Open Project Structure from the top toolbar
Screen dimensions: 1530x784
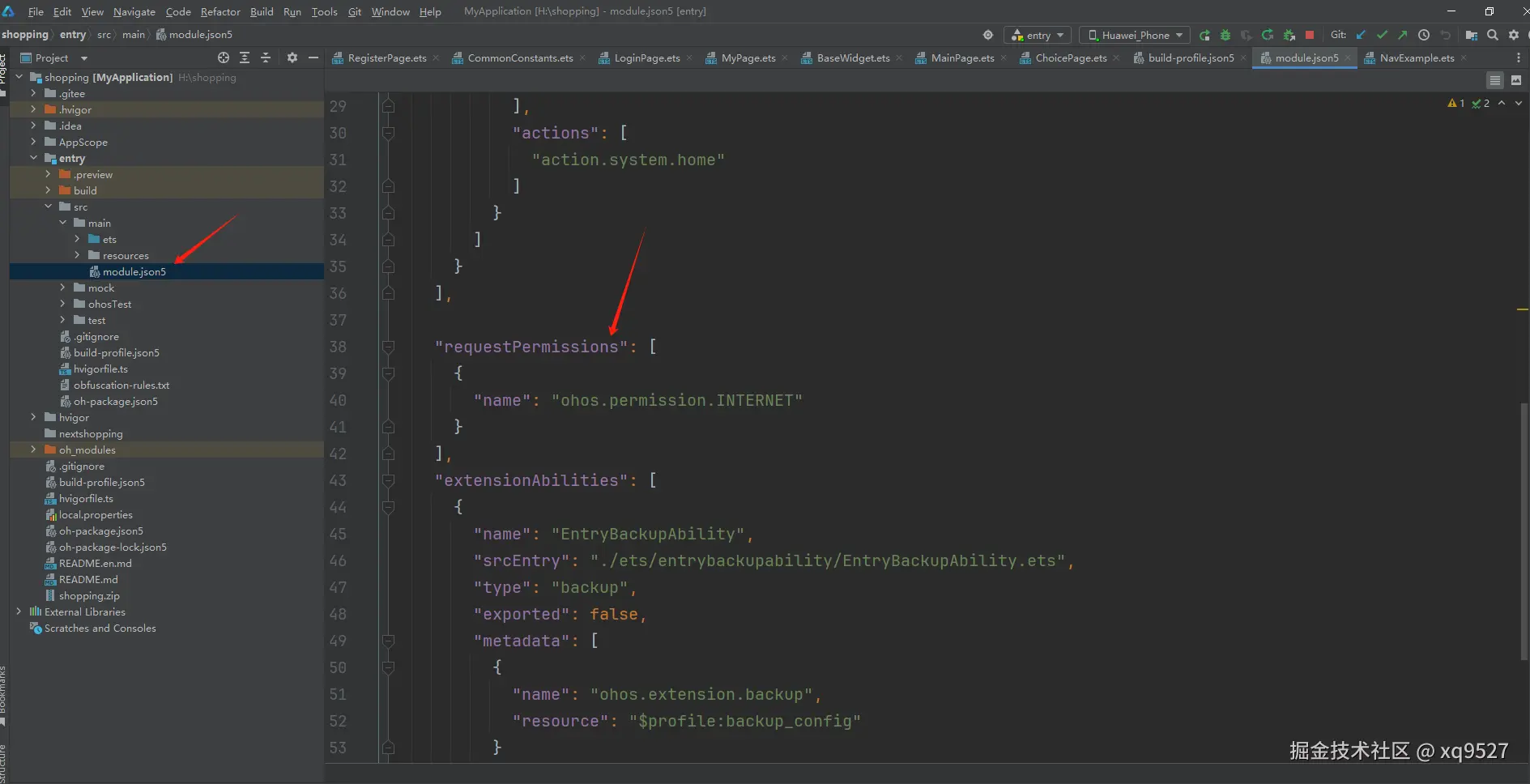1472,35
